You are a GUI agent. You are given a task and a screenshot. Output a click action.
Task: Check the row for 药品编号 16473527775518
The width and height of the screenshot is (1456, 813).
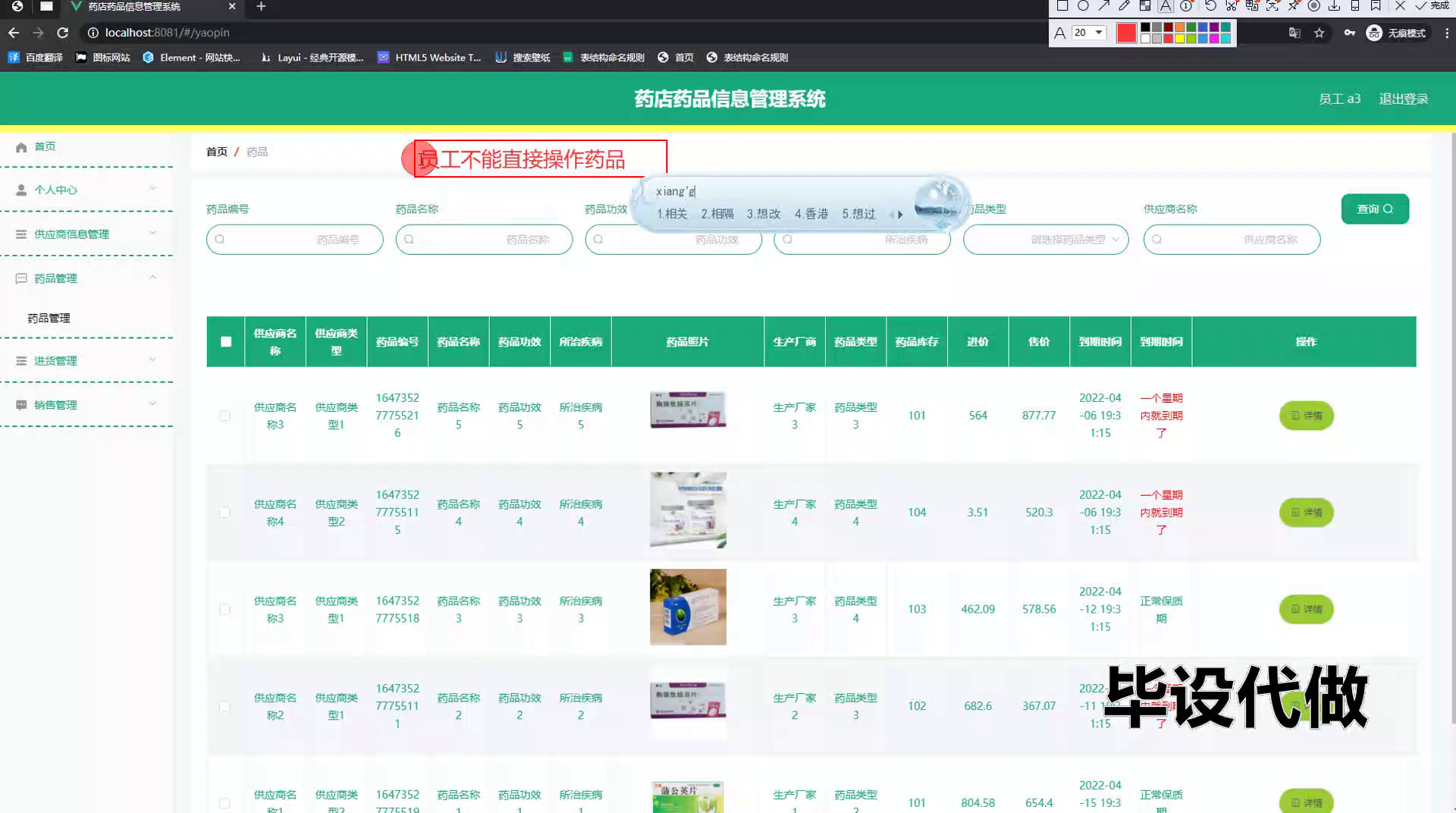pyautogui.click(x=224, y=609)
